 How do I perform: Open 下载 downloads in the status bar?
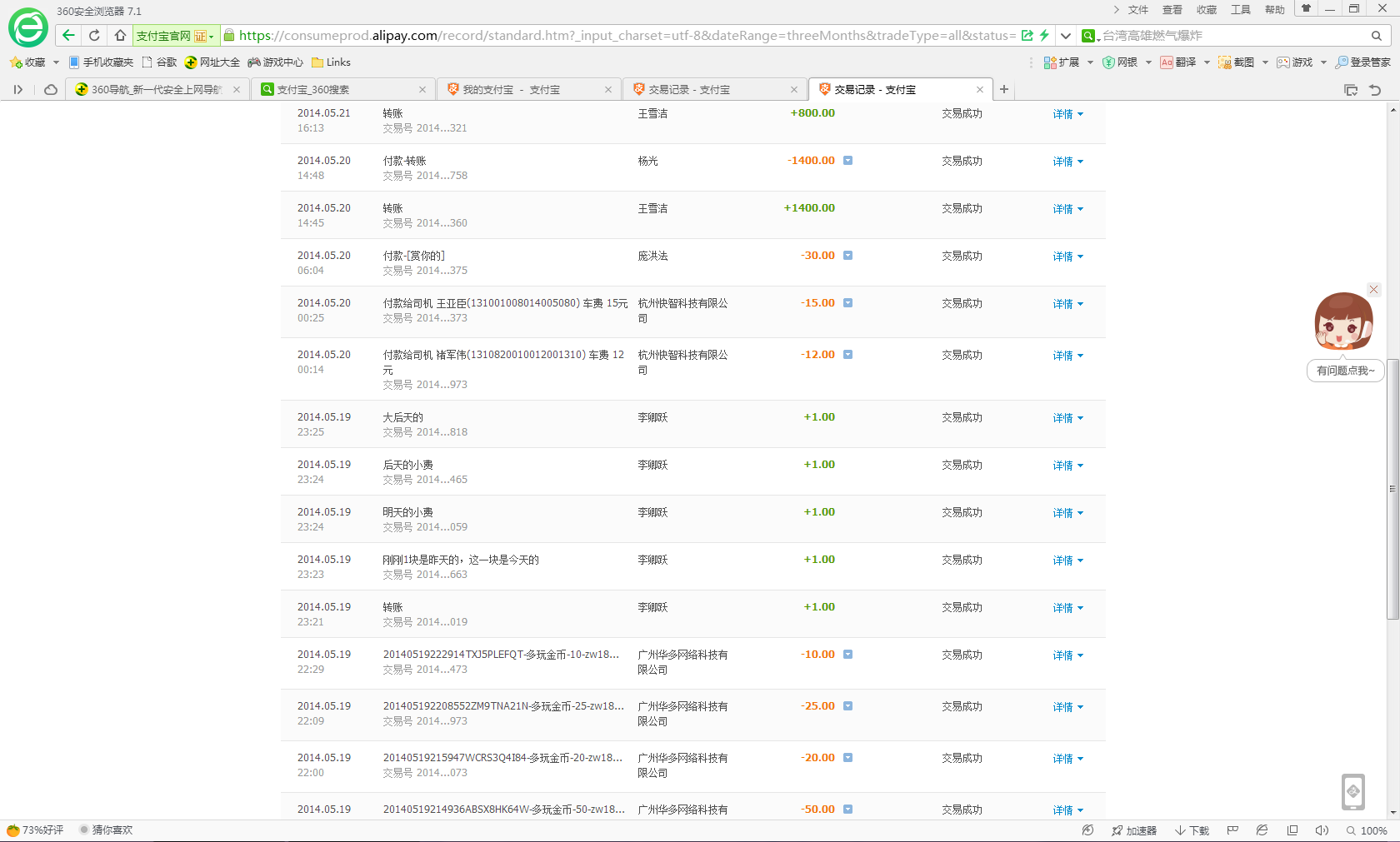point(1192,830)
